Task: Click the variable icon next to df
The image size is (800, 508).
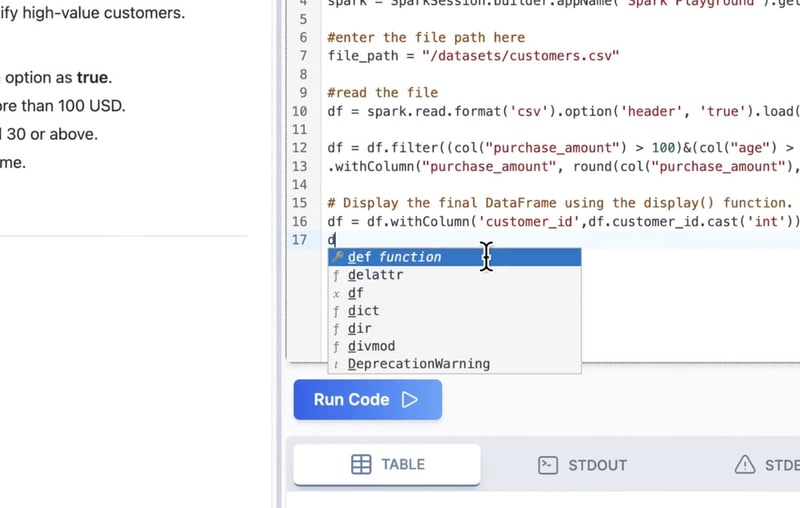Action: click(x=337, y=294)
